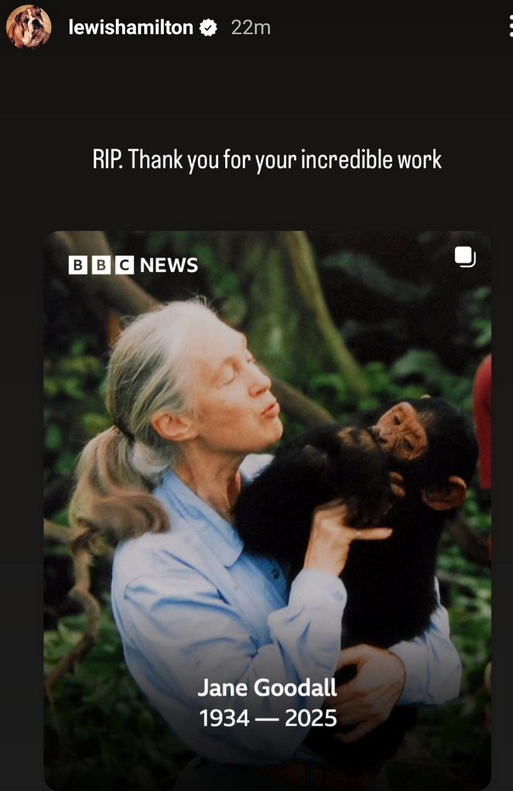Open the bulldog profile picture avatar
The image size is (513, 791).
pos(28,27)
